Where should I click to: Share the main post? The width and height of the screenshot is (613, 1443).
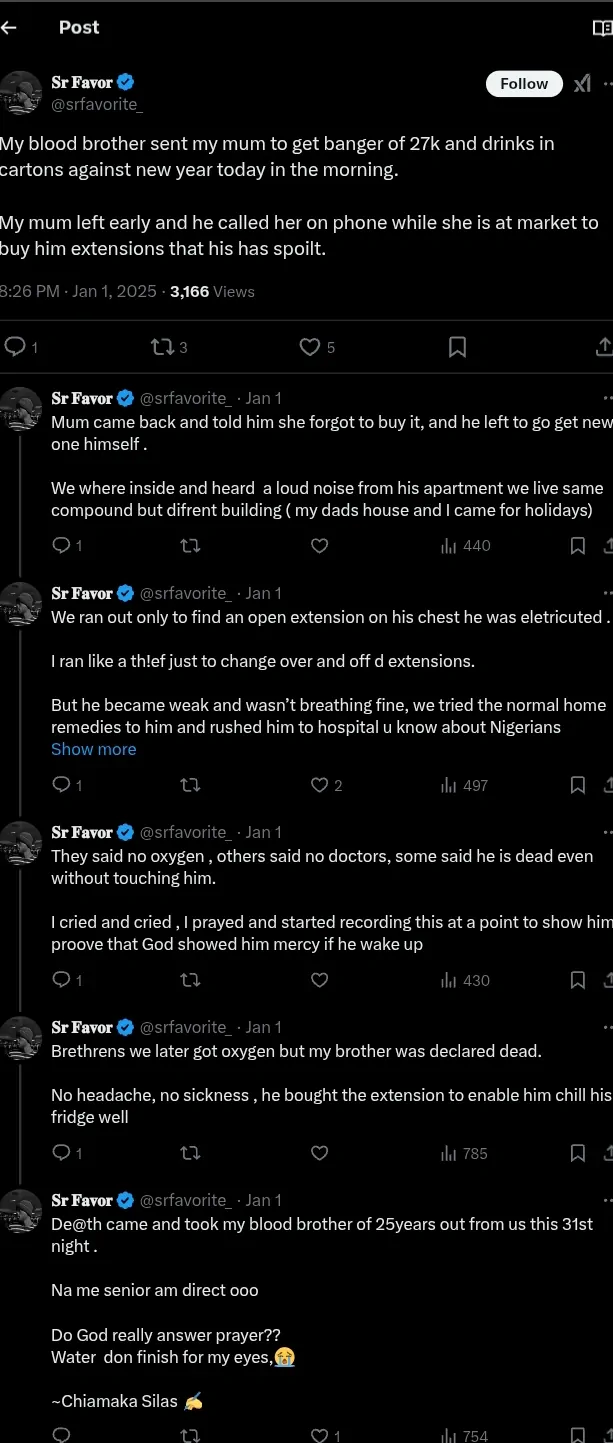click(x=603, y=347)
